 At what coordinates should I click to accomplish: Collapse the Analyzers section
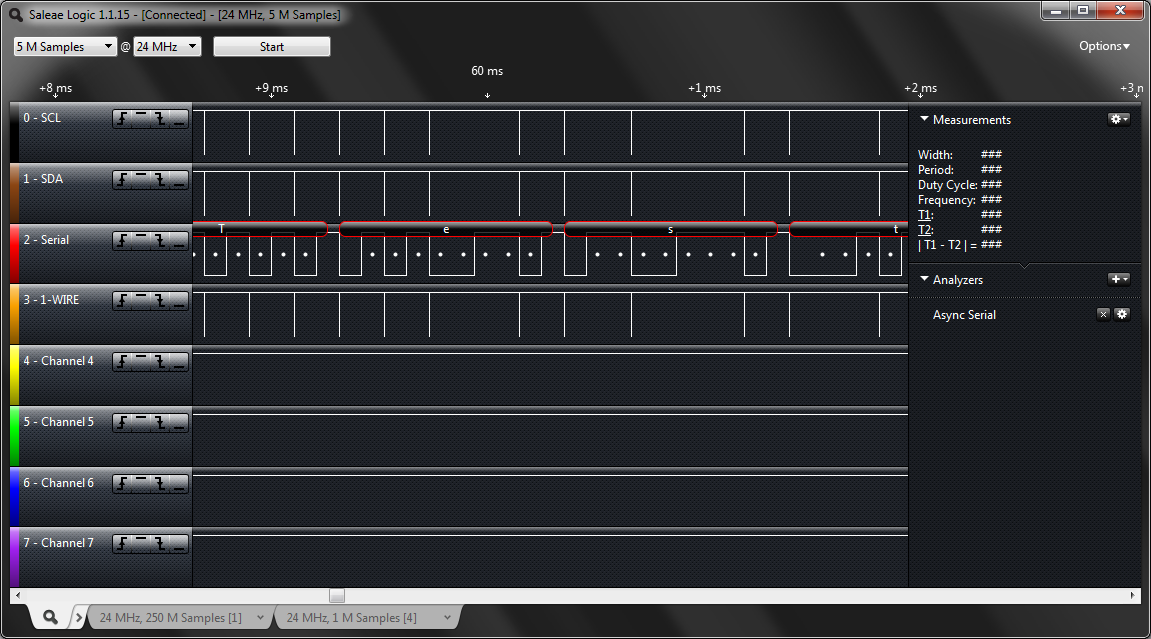[924, 279]
